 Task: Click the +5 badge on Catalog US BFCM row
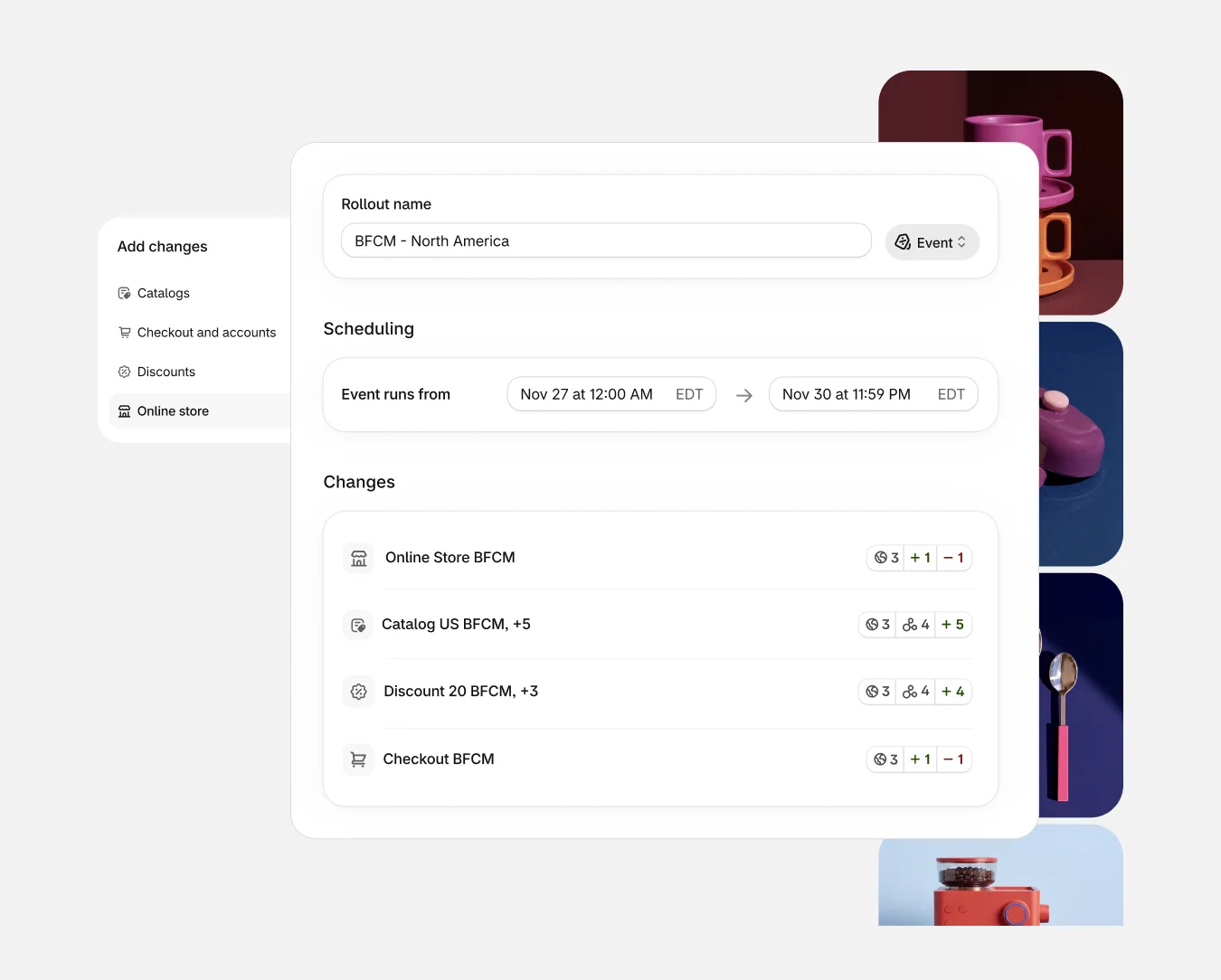(x=953, y=625)
